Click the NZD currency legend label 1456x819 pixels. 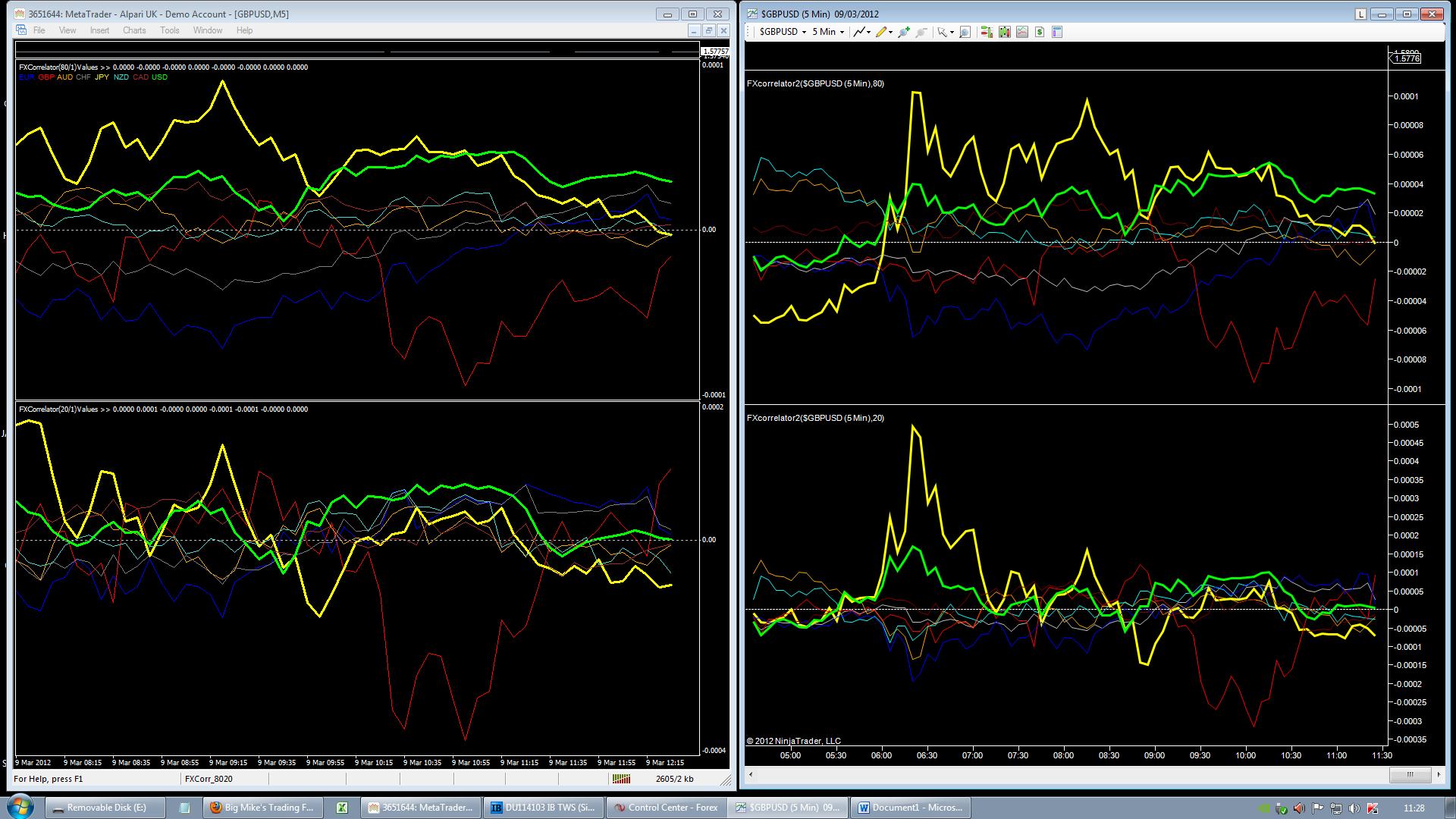[x=121, y=77]
